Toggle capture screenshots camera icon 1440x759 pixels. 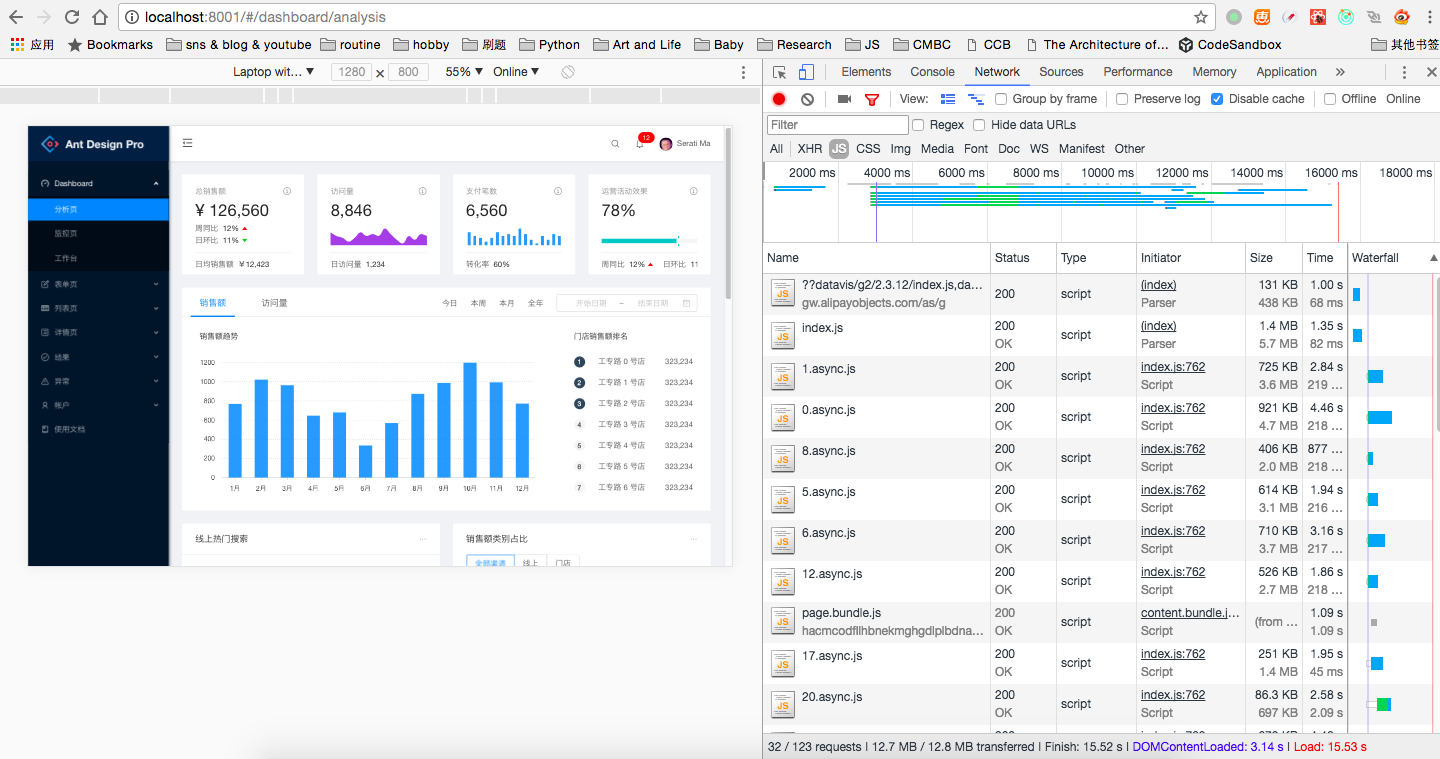click(844, 99)
